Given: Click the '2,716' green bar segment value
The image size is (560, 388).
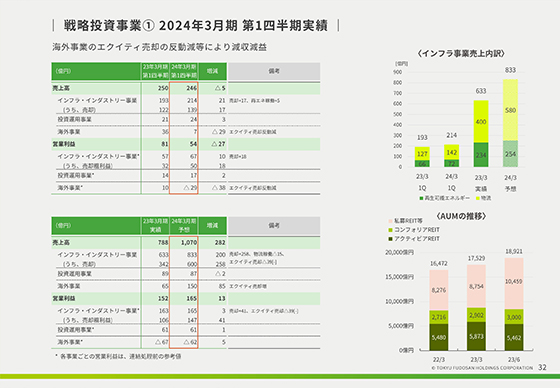Looking at the screenshot, I should click(439, 317).
